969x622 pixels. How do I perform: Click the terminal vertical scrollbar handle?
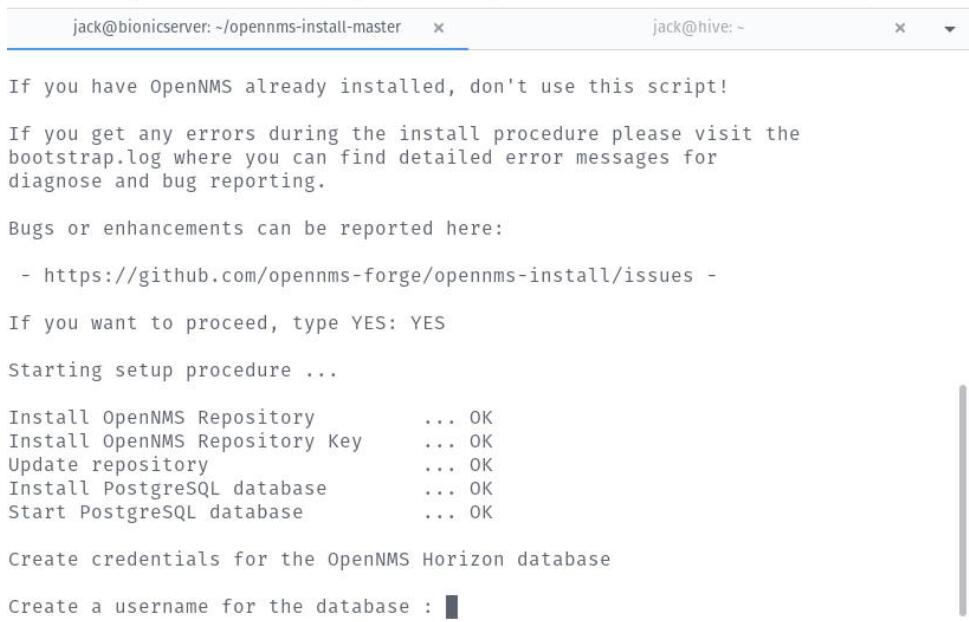(962, 501)
